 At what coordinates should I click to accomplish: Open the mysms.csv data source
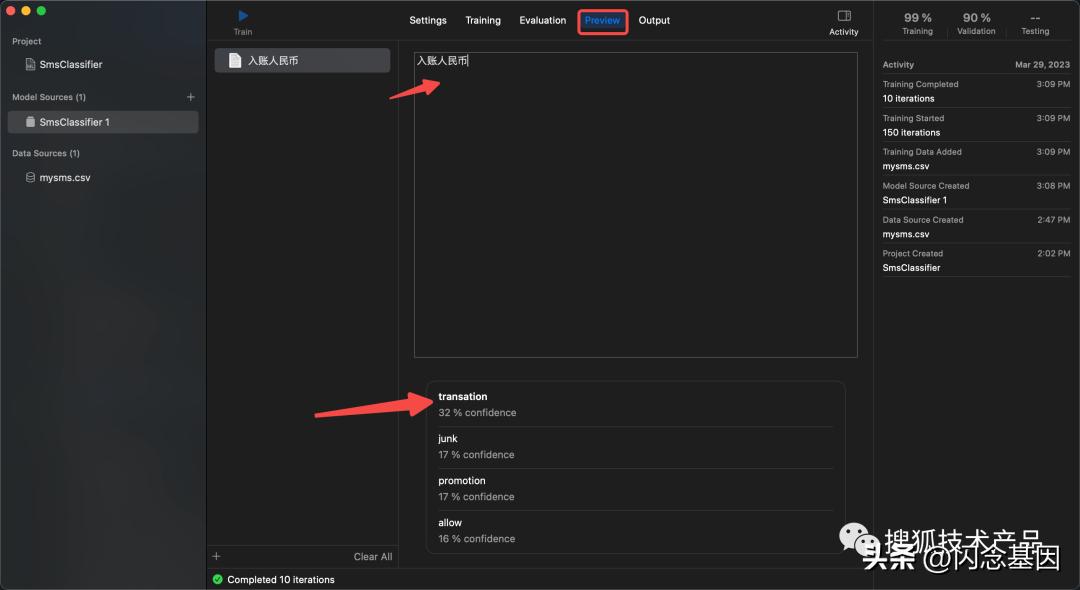click(x=64, y=178)
